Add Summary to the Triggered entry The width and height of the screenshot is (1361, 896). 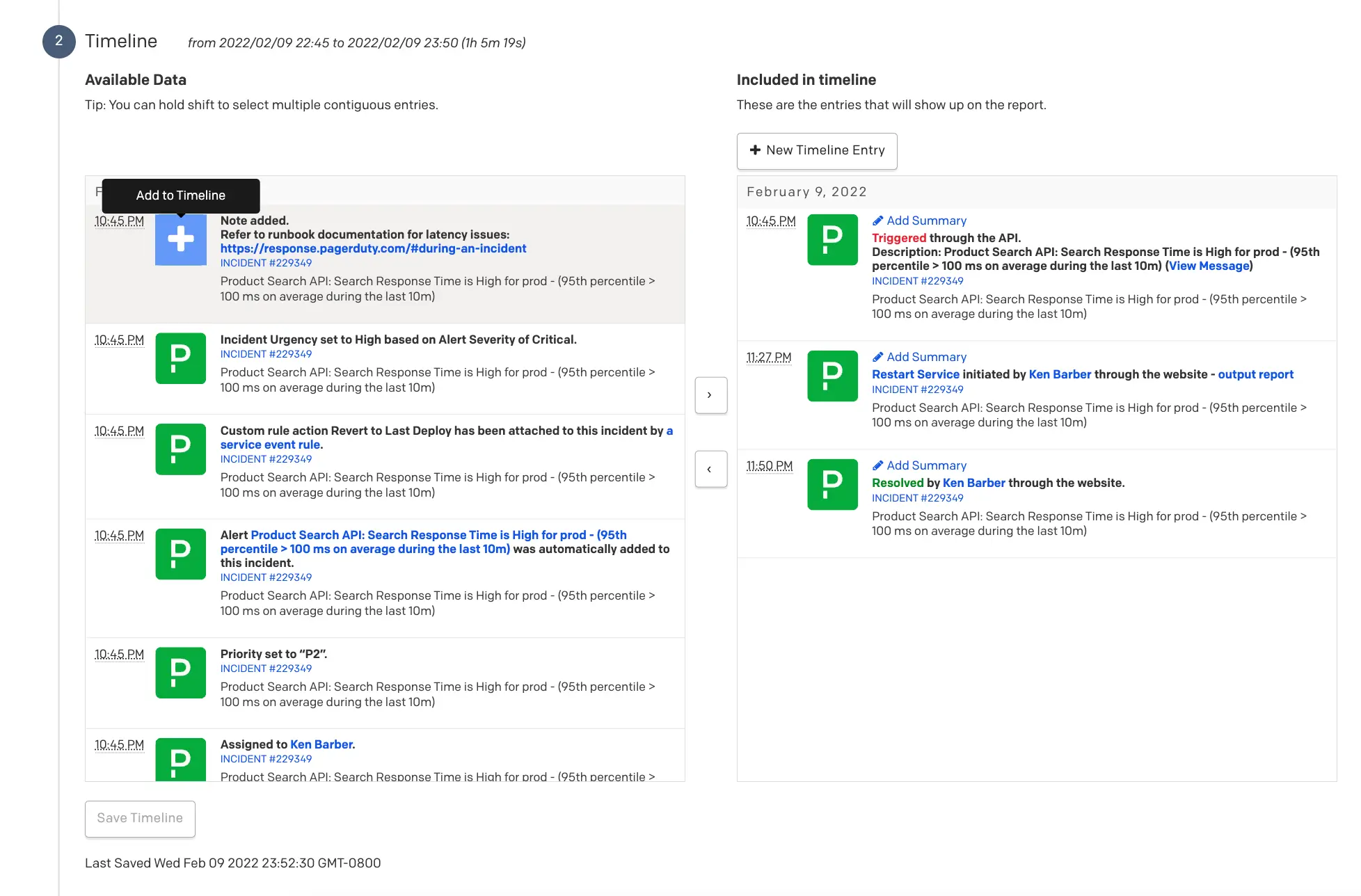pos(918,221)
